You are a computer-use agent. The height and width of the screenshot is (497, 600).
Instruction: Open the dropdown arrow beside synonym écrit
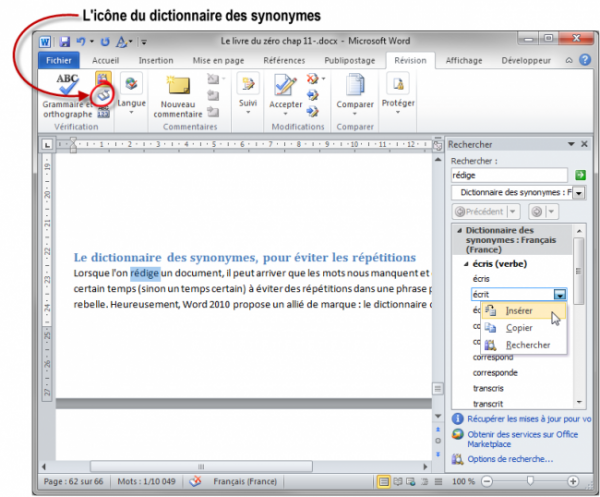560,295
